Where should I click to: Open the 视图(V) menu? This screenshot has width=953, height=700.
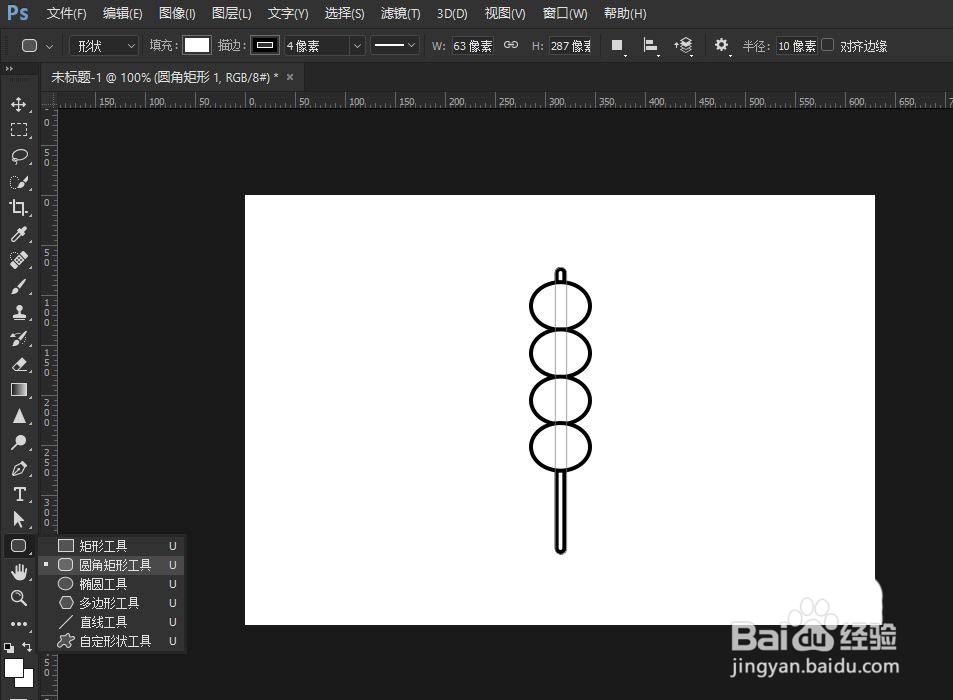point(505,13)
